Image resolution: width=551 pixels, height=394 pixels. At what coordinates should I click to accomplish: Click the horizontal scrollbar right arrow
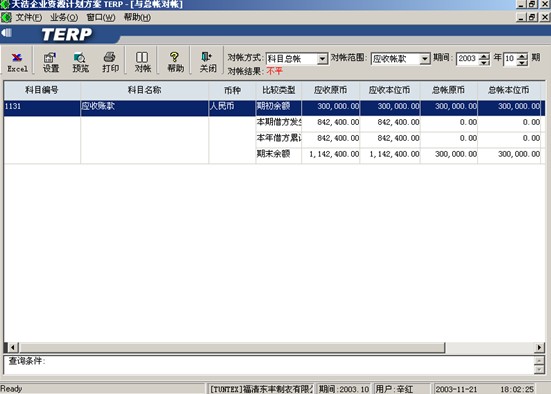(539, 348)
